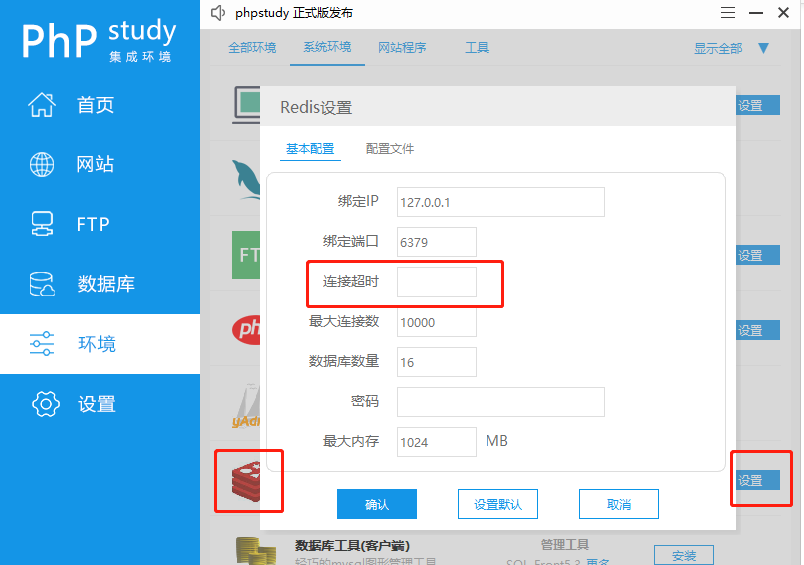Image resolution: width=804 pixels, height=565 pixels.
Task: Cancel the Redis dialog with 取消
Action: pyautogui.click(x=619, y=504)
